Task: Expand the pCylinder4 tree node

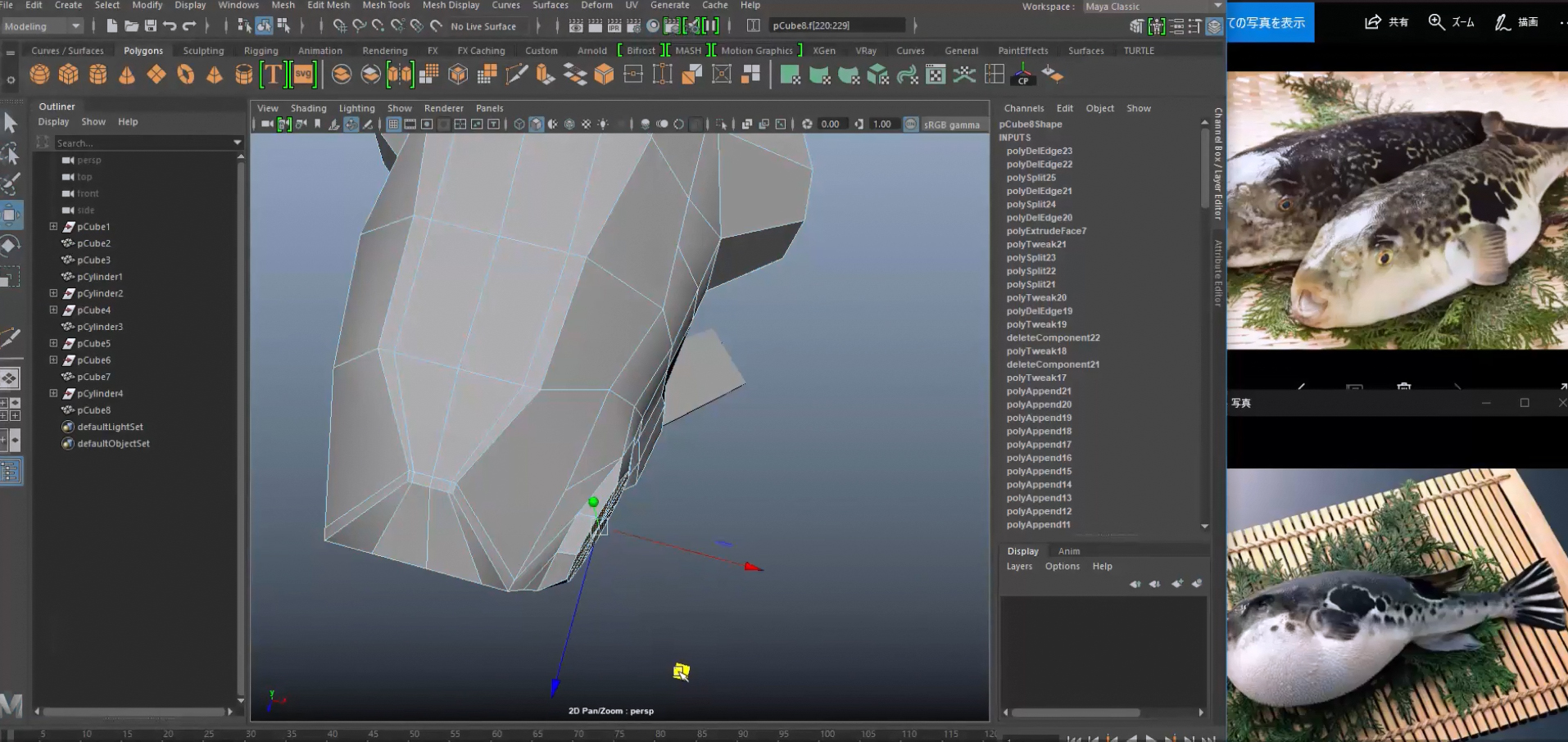Action: coord(53,394)
